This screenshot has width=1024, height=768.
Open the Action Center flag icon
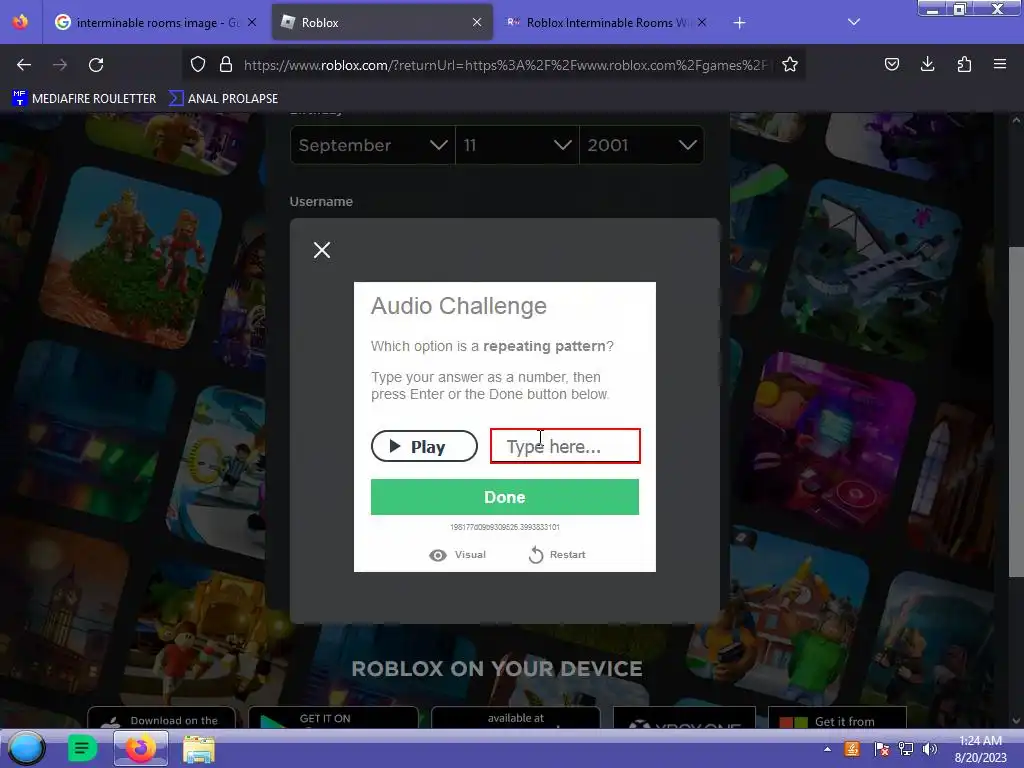881,749
